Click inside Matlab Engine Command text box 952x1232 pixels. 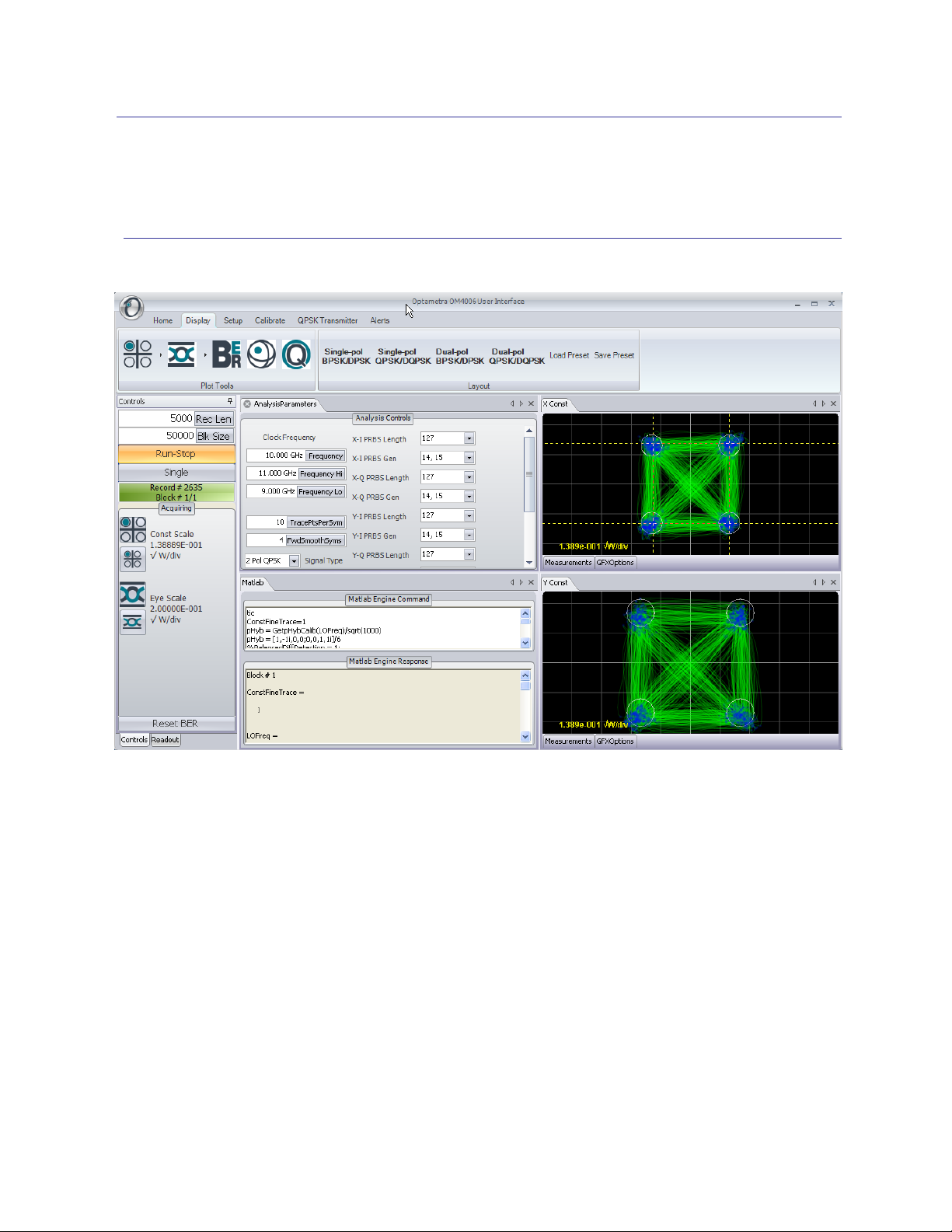coord(383,628)
